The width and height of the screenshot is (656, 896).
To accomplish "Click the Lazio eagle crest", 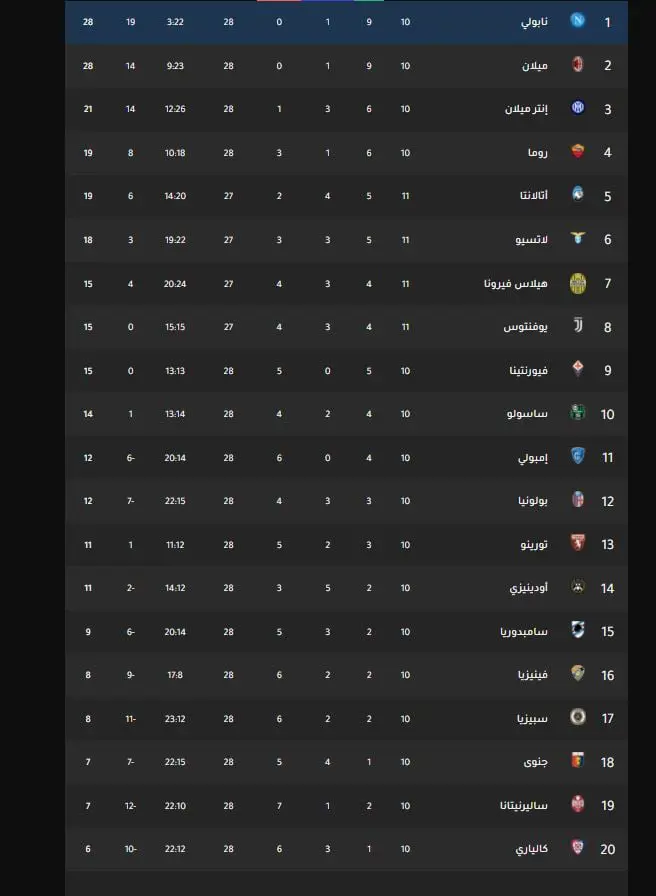I will tap(578, 238).
